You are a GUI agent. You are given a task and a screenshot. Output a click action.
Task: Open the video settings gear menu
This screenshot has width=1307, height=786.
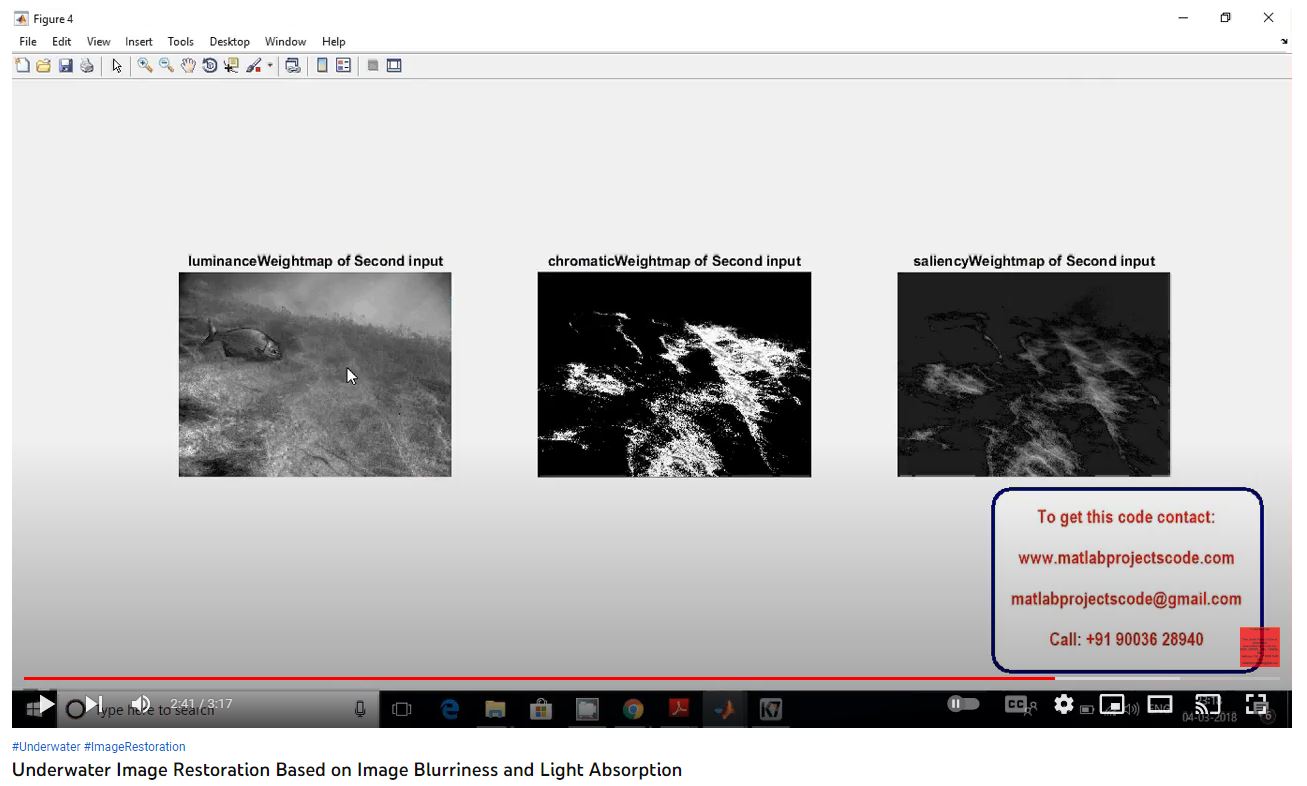tap(1064, 704)
